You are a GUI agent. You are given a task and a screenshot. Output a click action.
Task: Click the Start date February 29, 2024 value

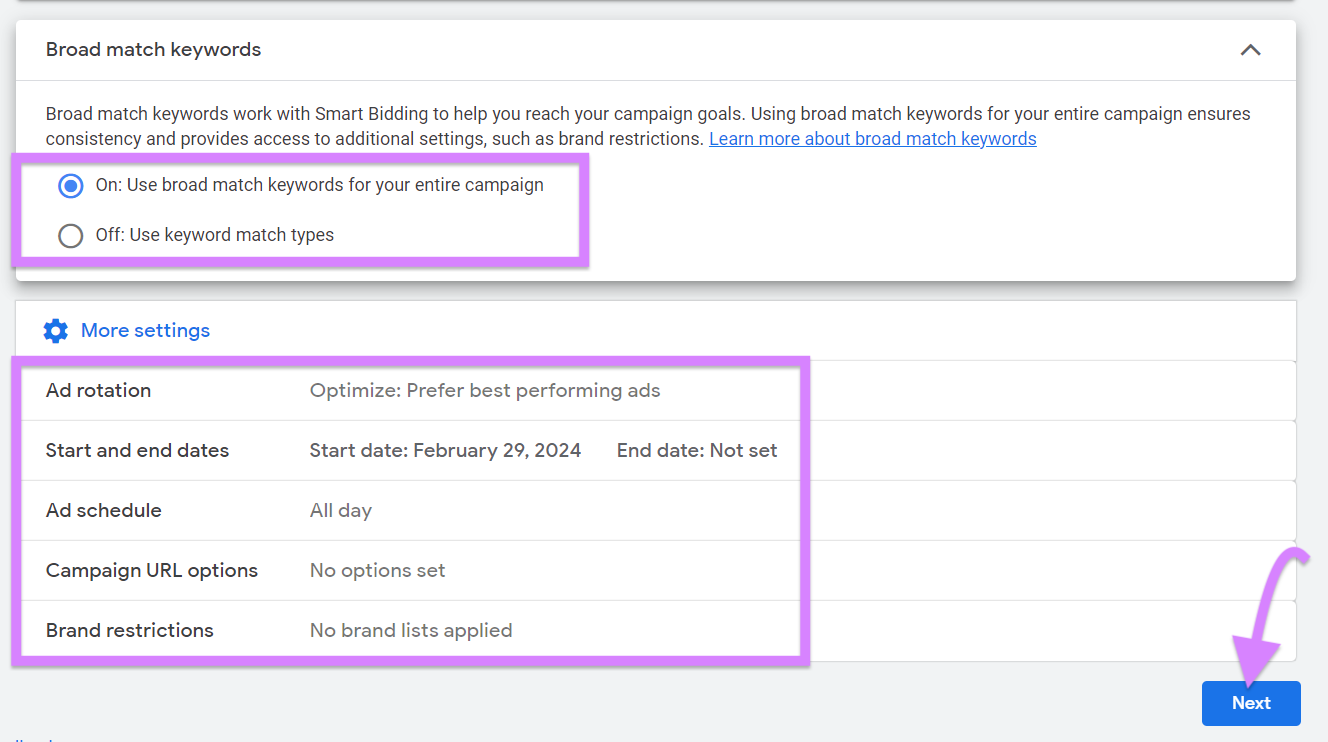tap(445, 450)
